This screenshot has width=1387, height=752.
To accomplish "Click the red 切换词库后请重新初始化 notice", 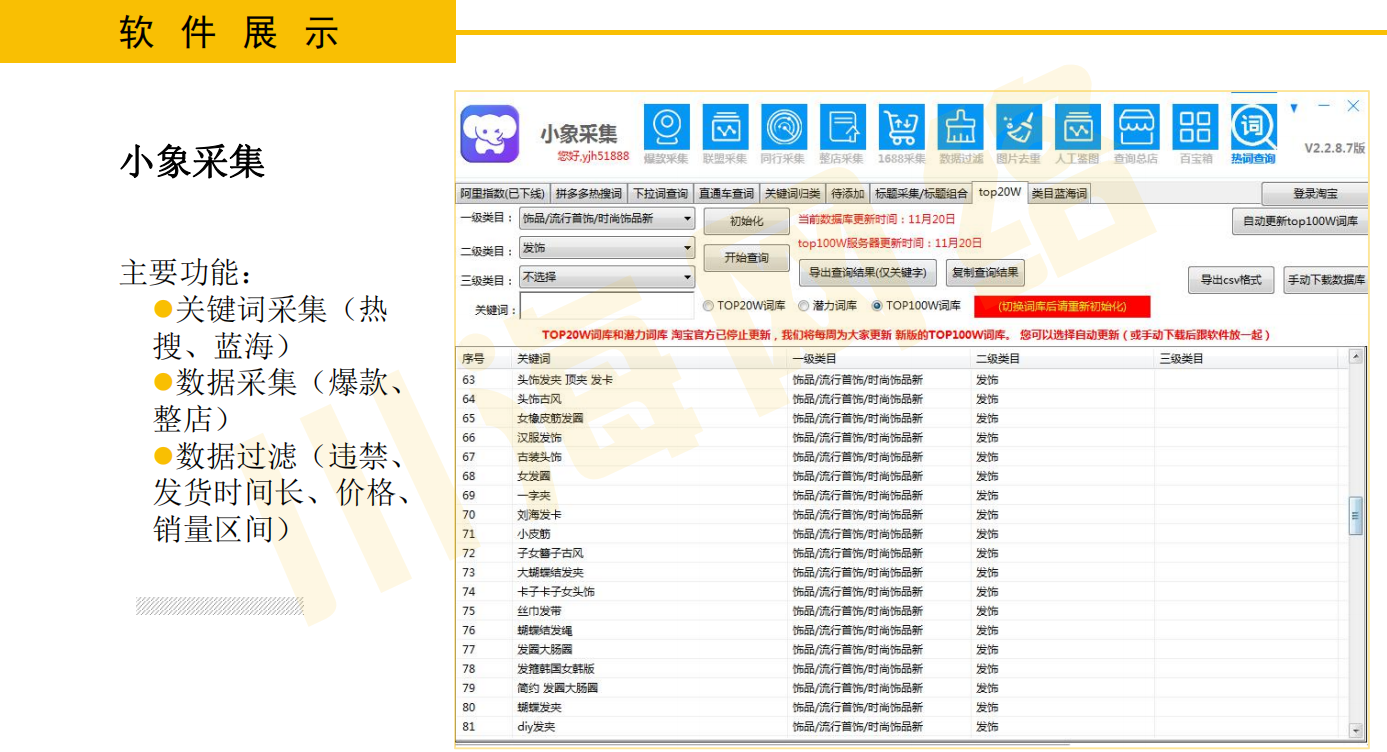I will pyautogui.click(x=1062, y=307).
